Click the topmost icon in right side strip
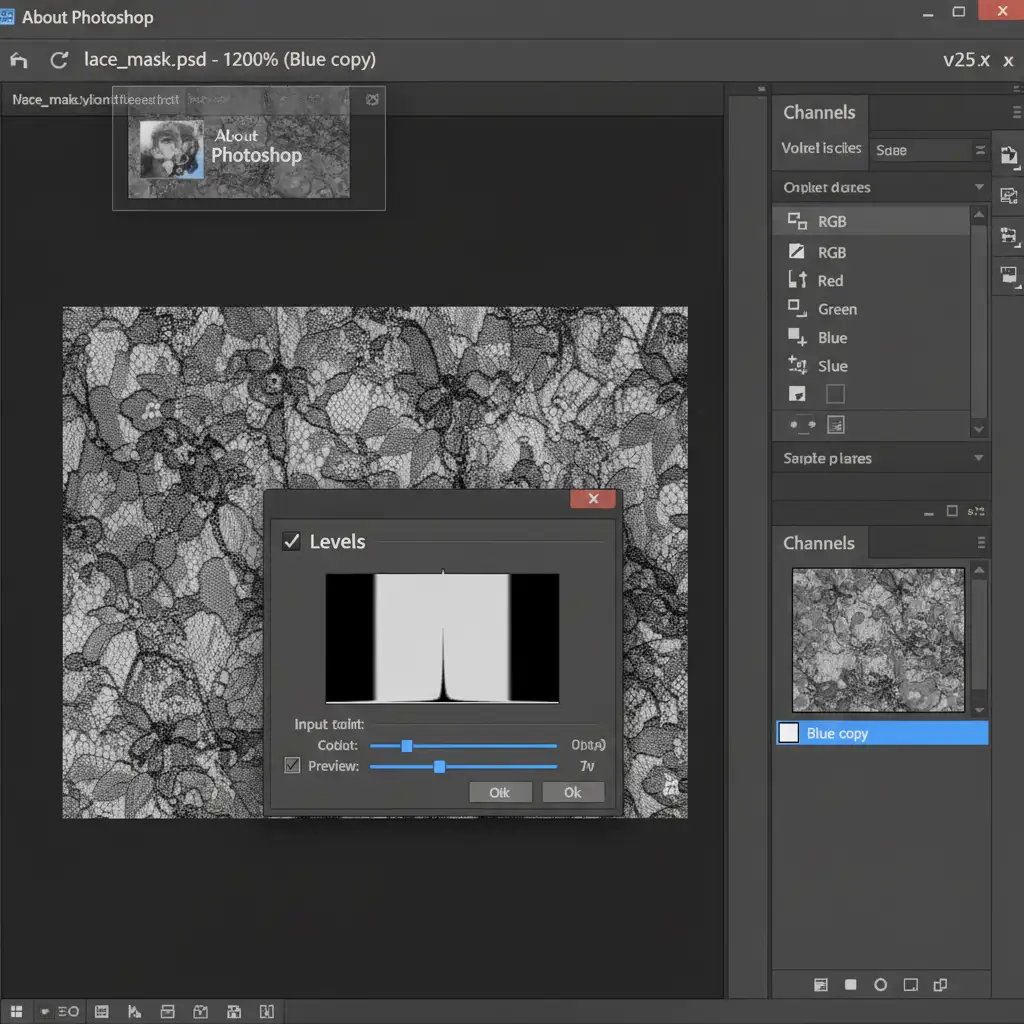1024x1024 pixels. 1009,156
